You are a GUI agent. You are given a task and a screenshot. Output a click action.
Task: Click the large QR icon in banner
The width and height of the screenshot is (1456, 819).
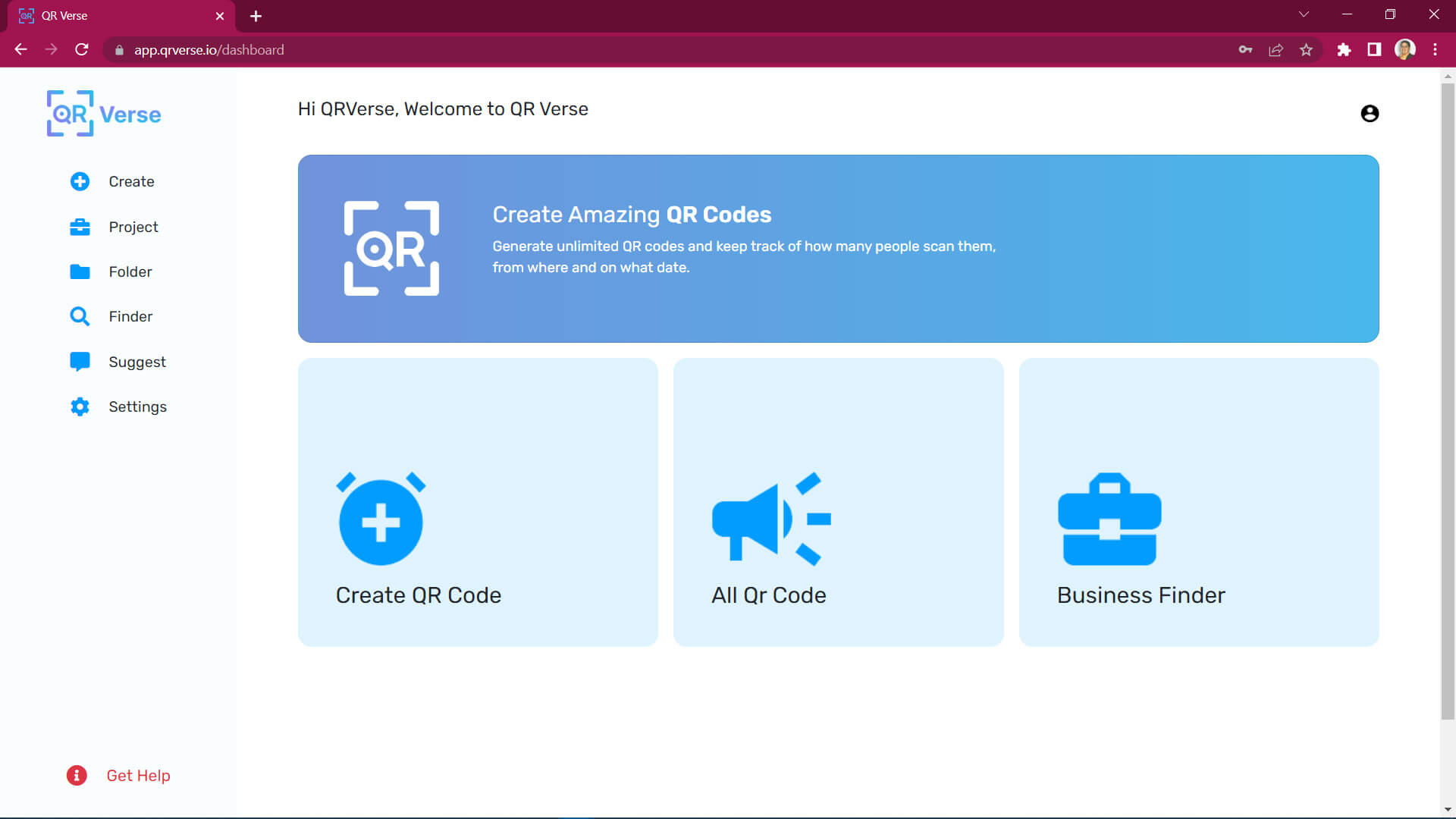coord(391,248)
